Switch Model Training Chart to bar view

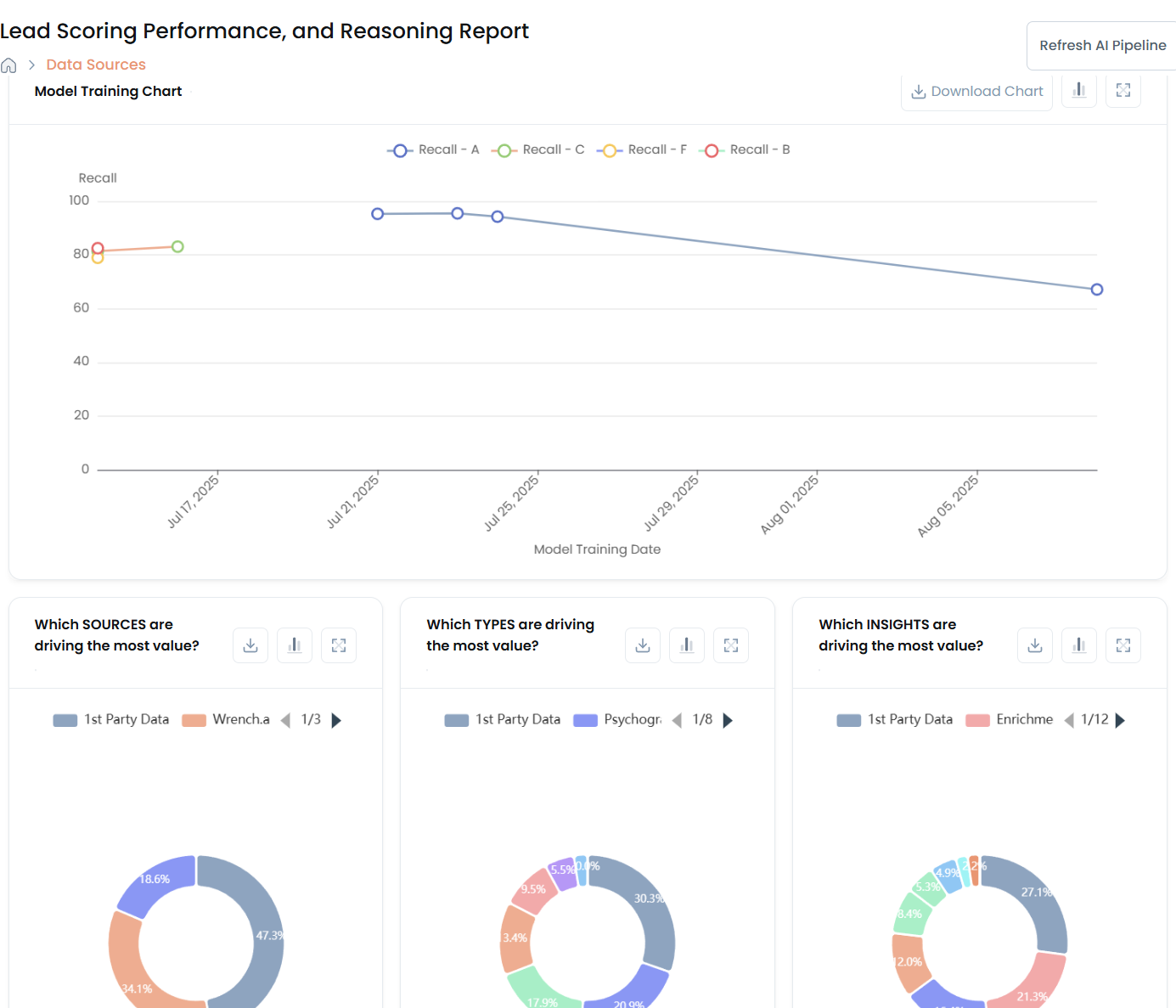click(1079, 90)
